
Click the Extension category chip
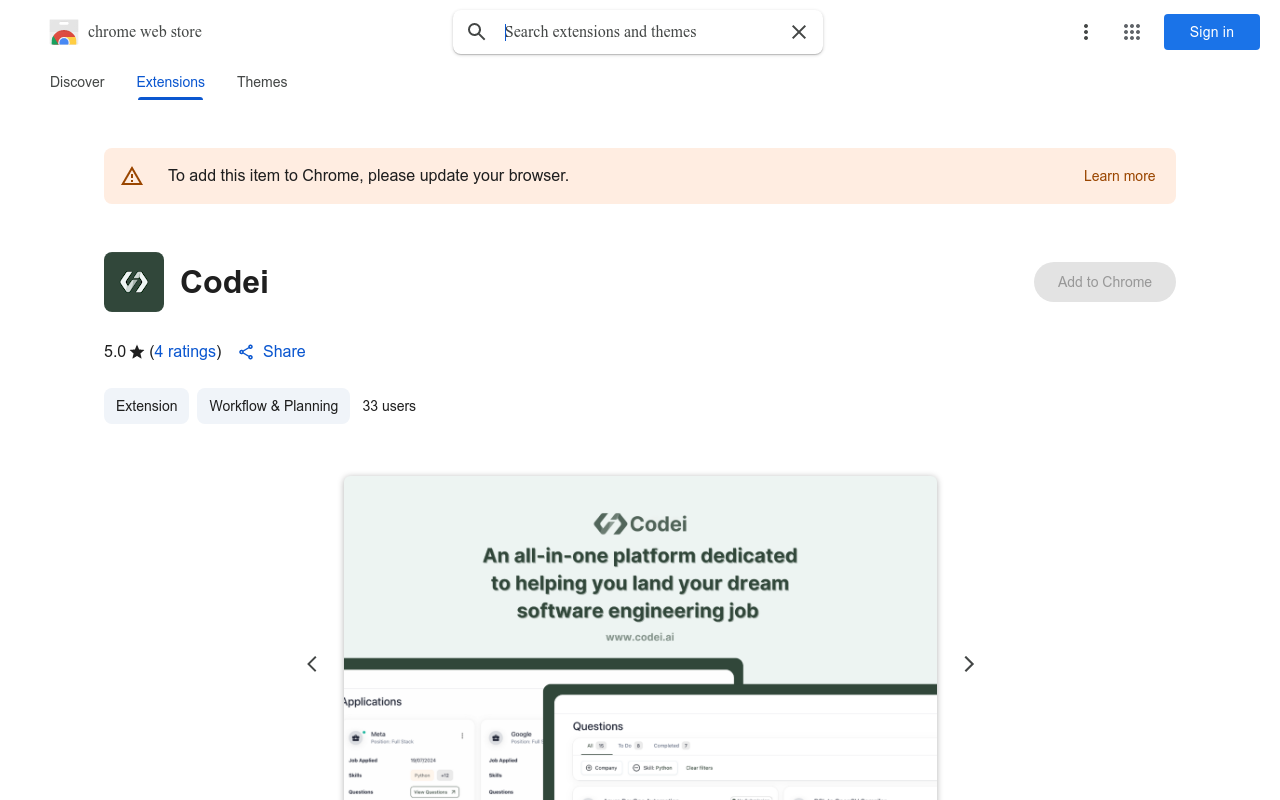coord(146,406)
